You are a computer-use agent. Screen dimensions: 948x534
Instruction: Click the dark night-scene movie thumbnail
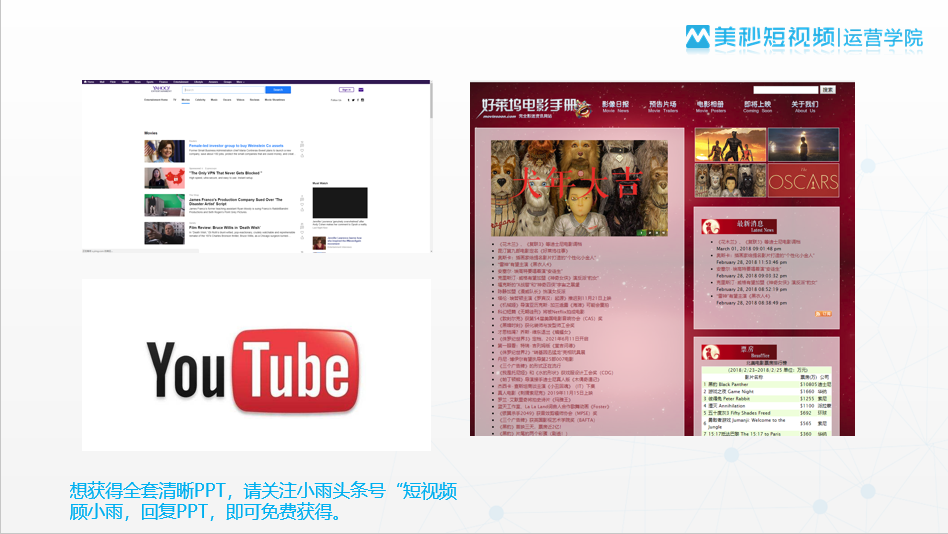[804, 145]
